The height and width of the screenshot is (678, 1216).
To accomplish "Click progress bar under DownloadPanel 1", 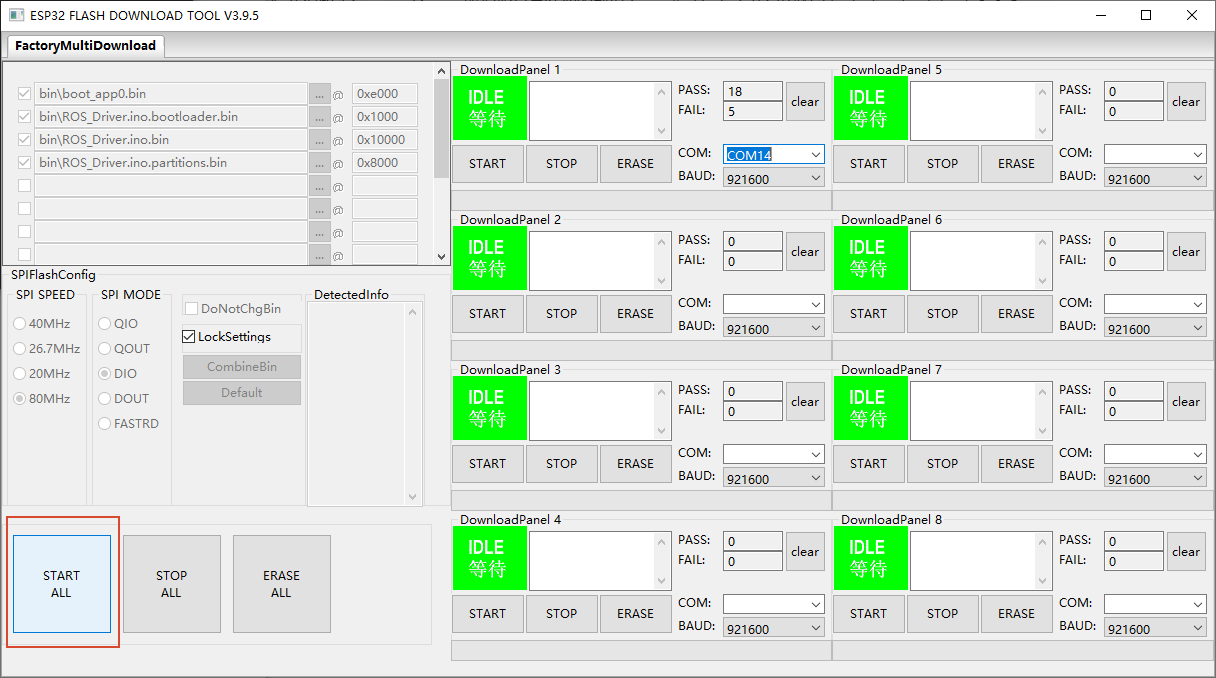I will click(641, 200).
